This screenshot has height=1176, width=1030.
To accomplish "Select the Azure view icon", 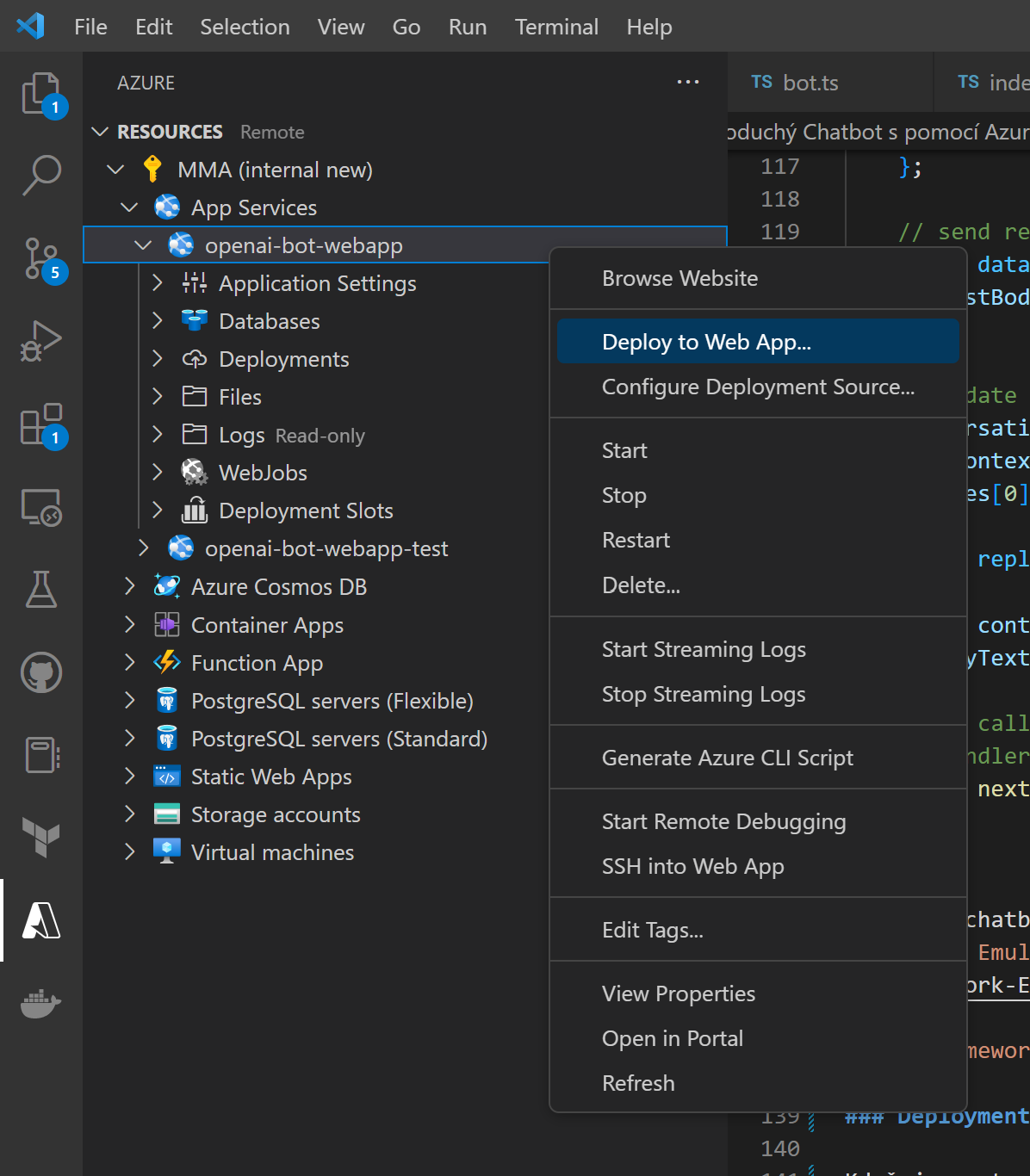I will tap(40, 920).
